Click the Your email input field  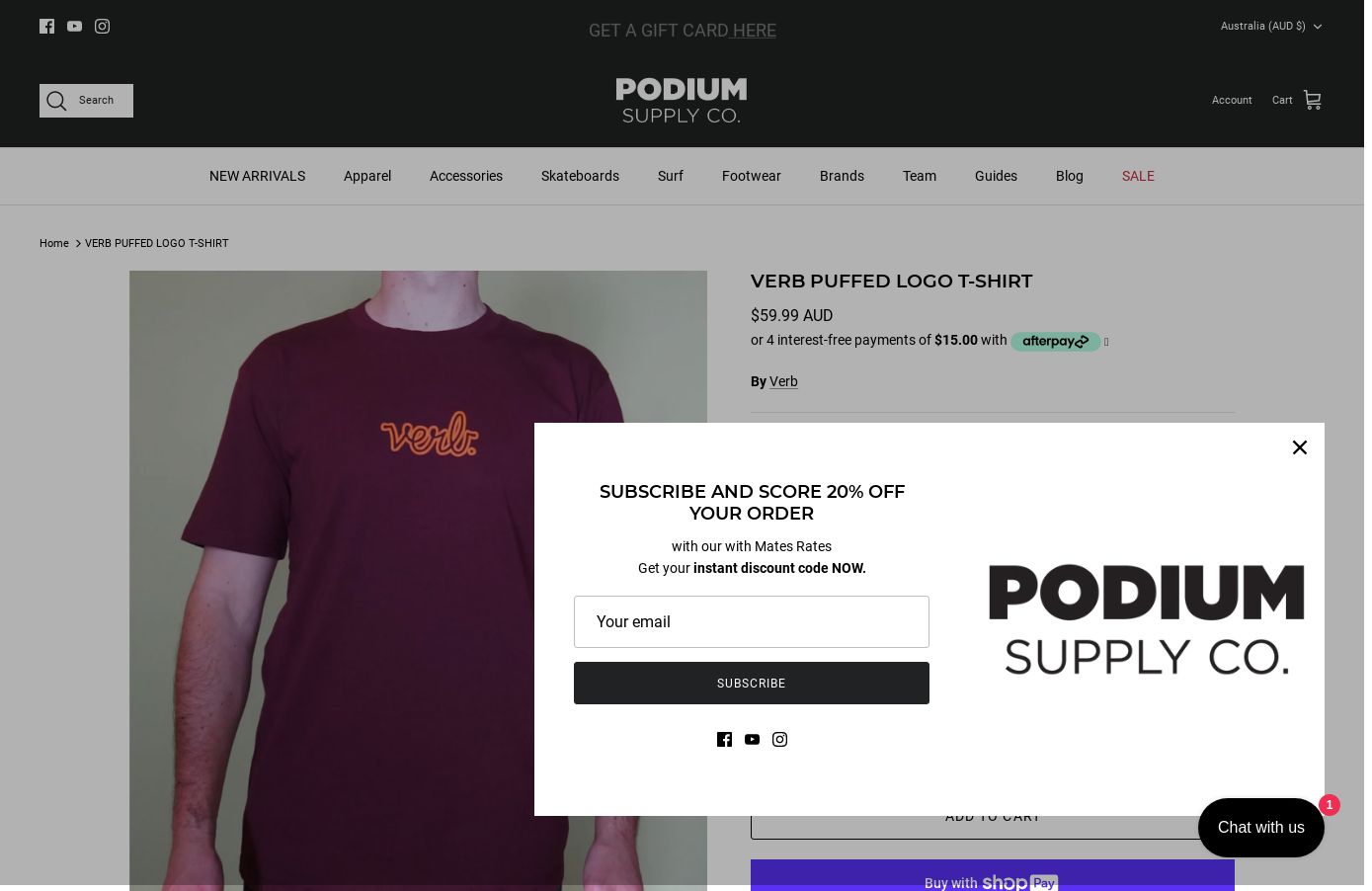tap(752, 621)
